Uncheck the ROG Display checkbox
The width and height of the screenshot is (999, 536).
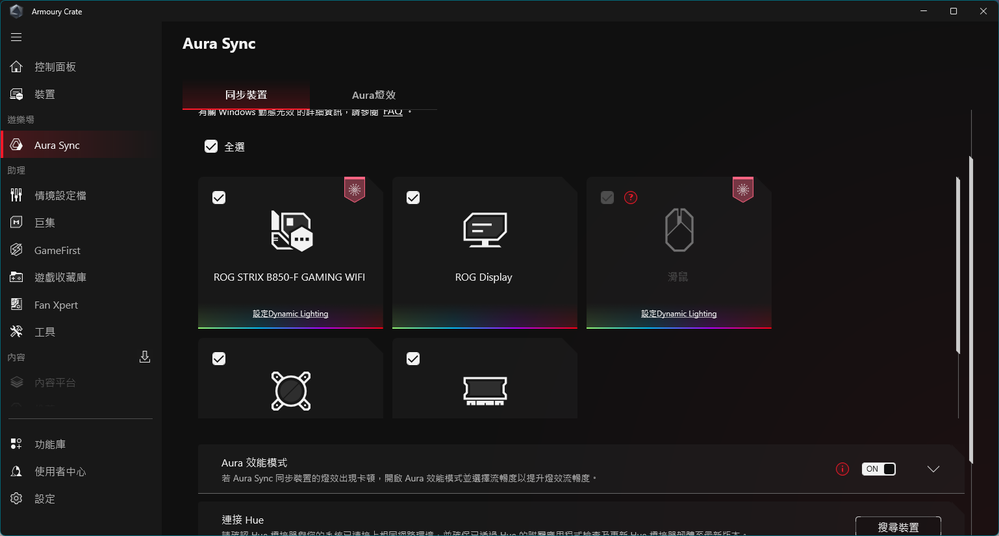pos(413,198)
